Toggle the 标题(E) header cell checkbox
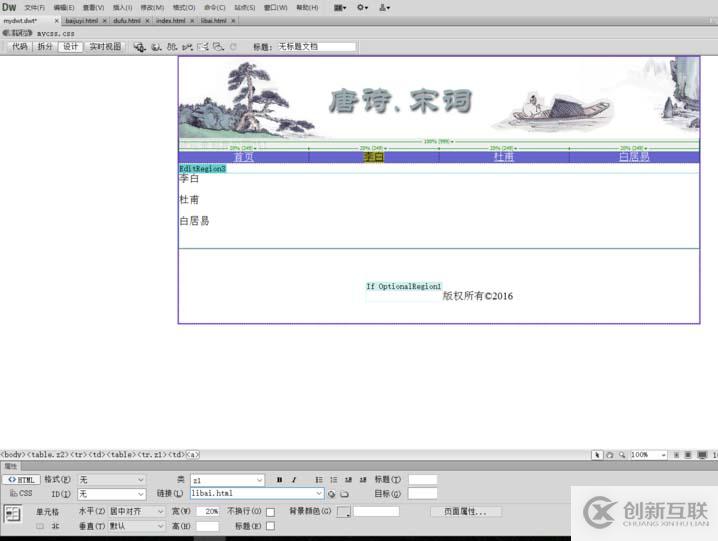This screenshot has height=541, width=718. [x=271, y=526]
